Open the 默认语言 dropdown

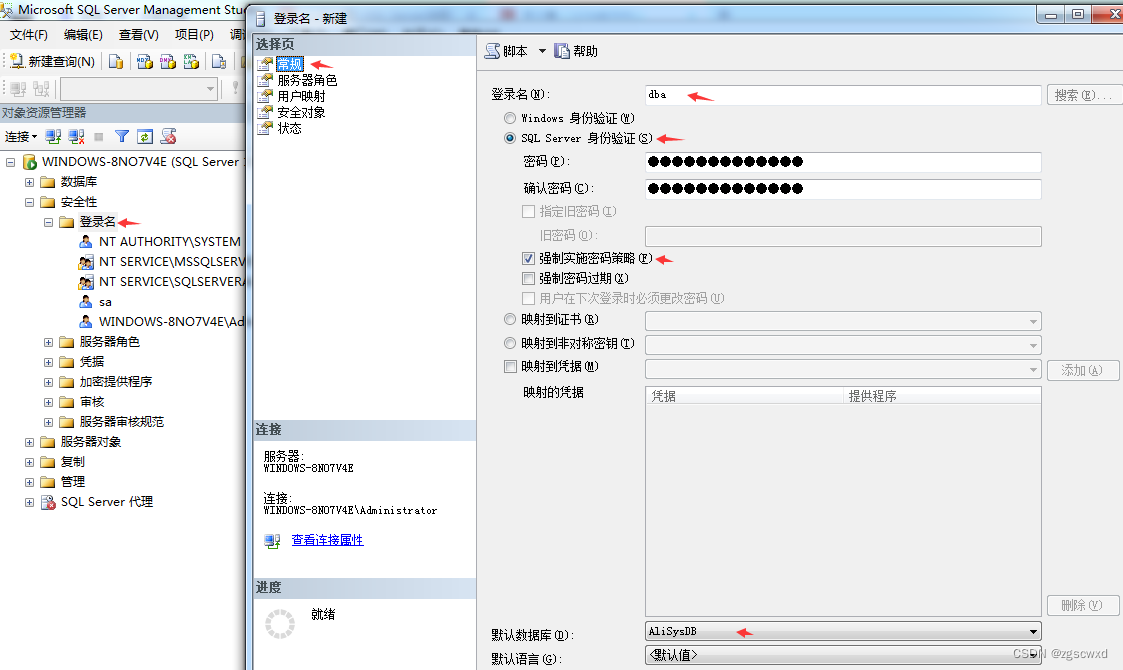click(x=843, y=655)
